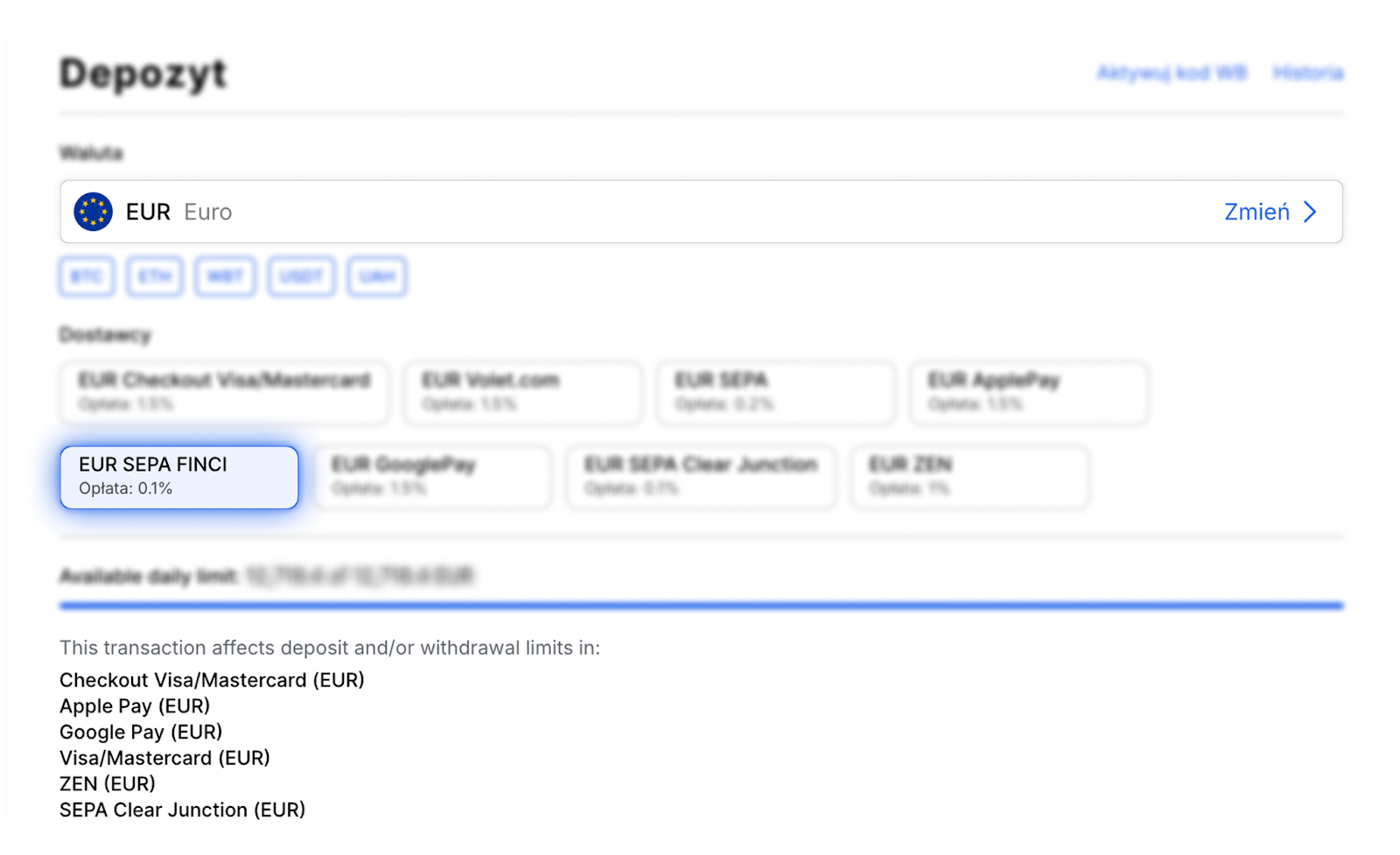
Task: Pick the EUR GooglePay provider card
Action: point(432,477)
